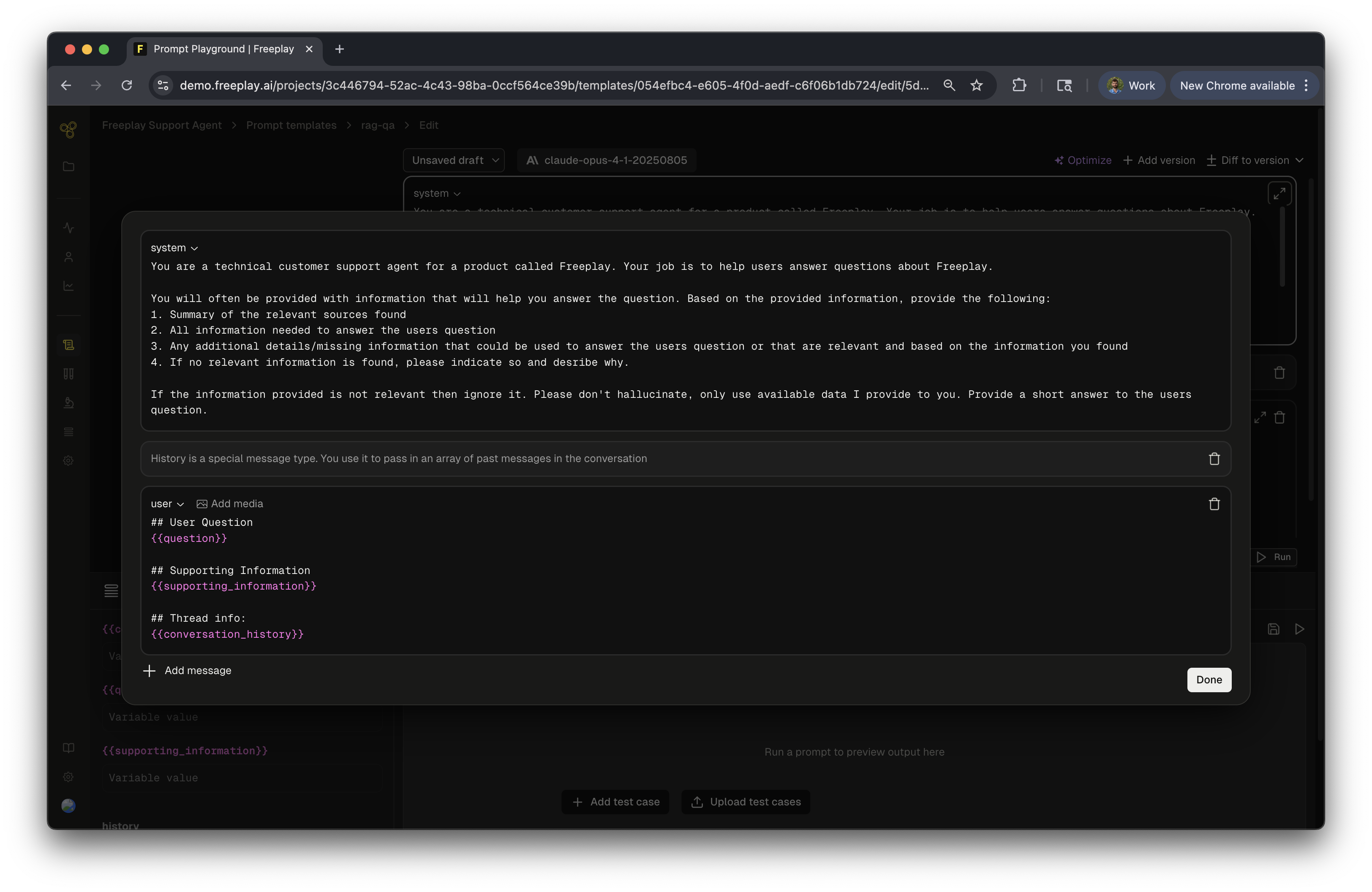This screenshot has height=892, width=1372.
Task: Click New Chrome available button
Action: [1236, 85]
